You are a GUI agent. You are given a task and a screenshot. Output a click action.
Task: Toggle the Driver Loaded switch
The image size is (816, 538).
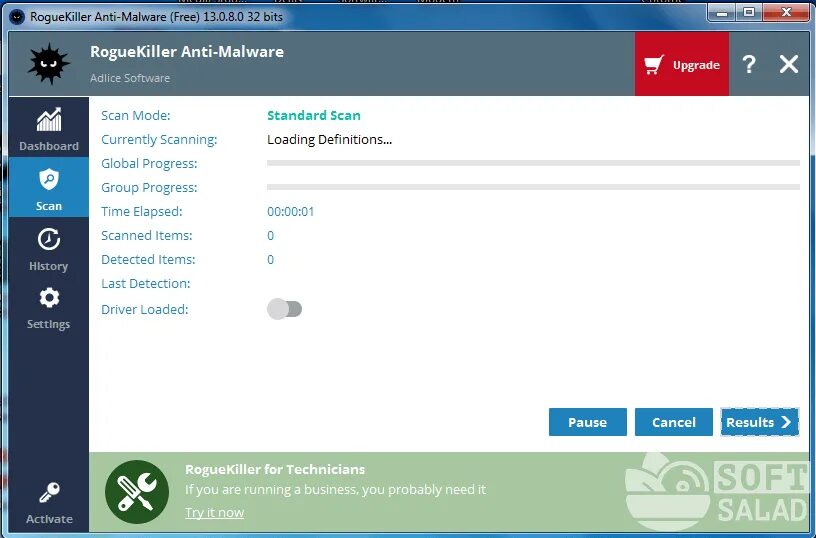284,309
